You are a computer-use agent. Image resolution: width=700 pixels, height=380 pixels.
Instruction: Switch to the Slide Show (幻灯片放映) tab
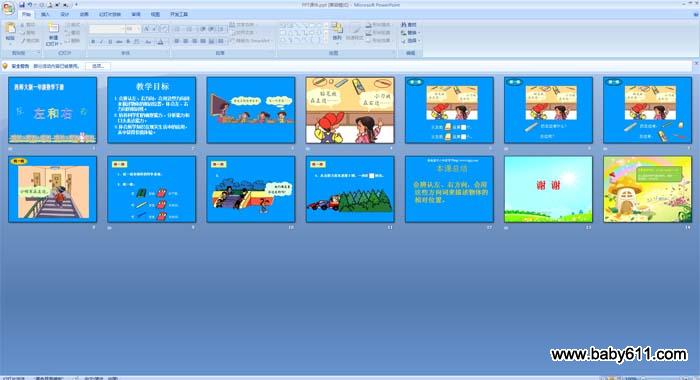[110, 14]
